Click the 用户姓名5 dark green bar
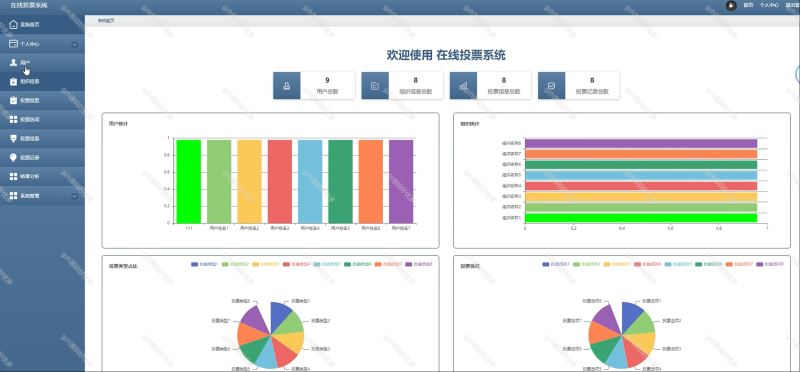Viewport: 800px width, 372px height. [x=340, y=181]
